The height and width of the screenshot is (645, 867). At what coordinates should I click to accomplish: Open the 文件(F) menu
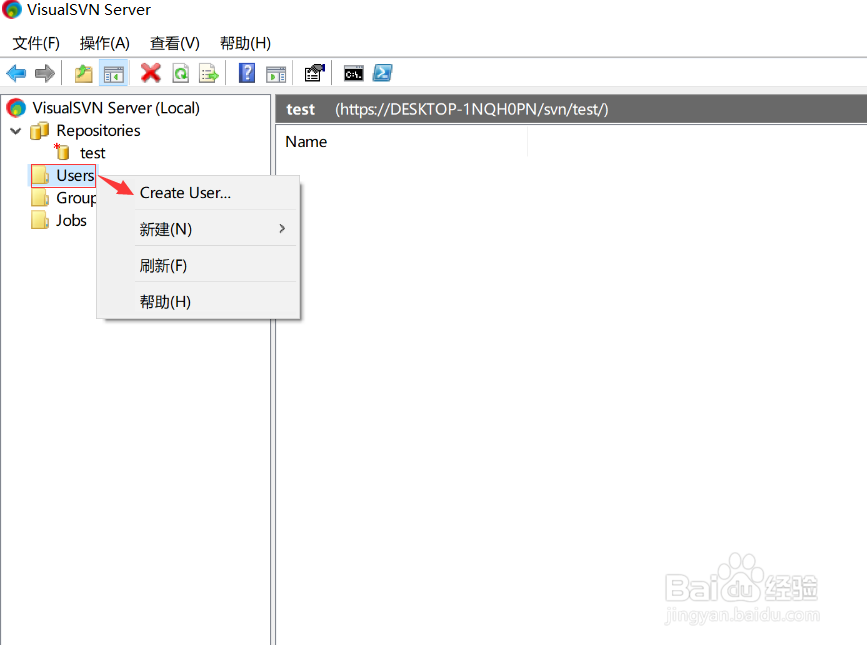coord(36,43)
